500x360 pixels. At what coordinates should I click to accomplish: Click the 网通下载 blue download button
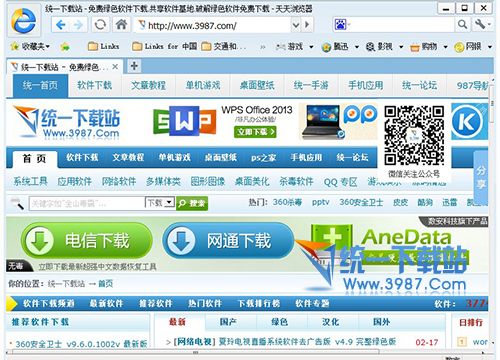tap(228, 240)
